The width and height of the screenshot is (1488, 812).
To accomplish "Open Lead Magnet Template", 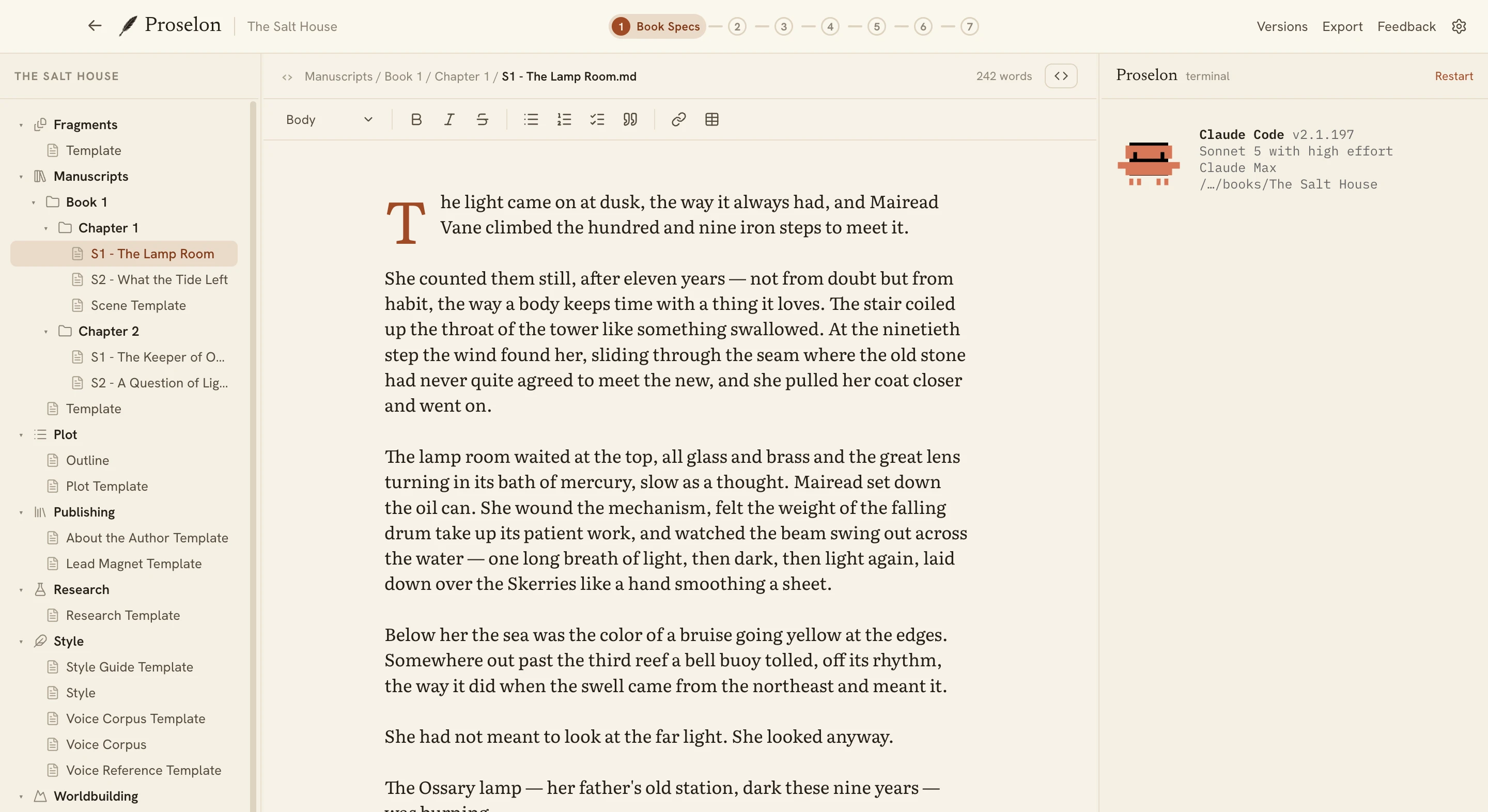I will (124, 564).
